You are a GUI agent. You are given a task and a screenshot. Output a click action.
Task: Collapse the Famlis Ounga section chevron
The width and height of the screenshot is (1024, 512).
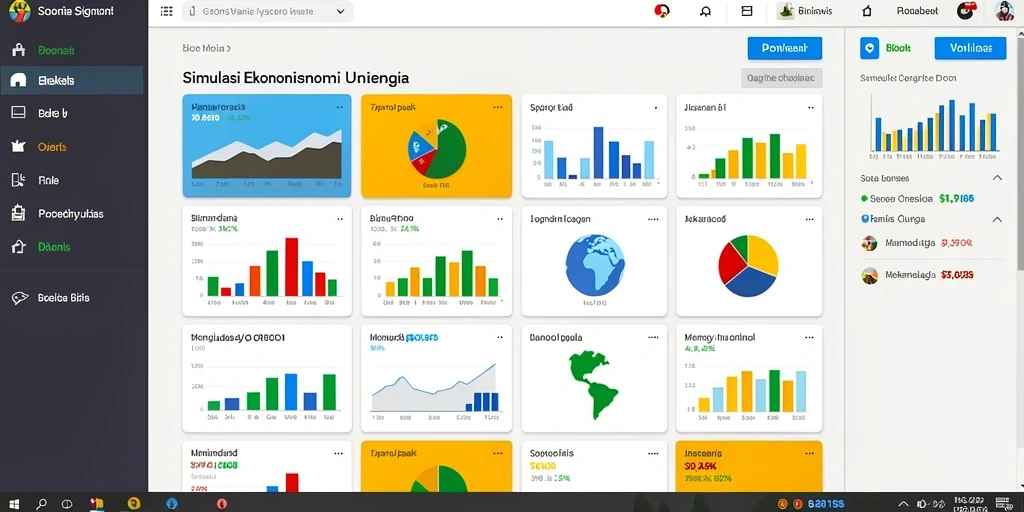tap(997, 219)
